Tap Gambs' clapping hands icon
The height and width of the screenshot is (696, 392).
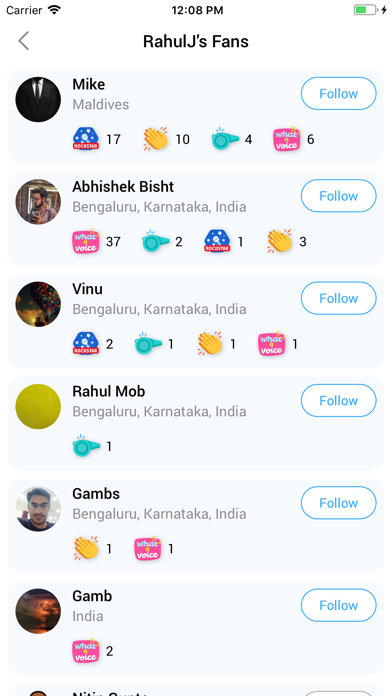pos(86,549)
